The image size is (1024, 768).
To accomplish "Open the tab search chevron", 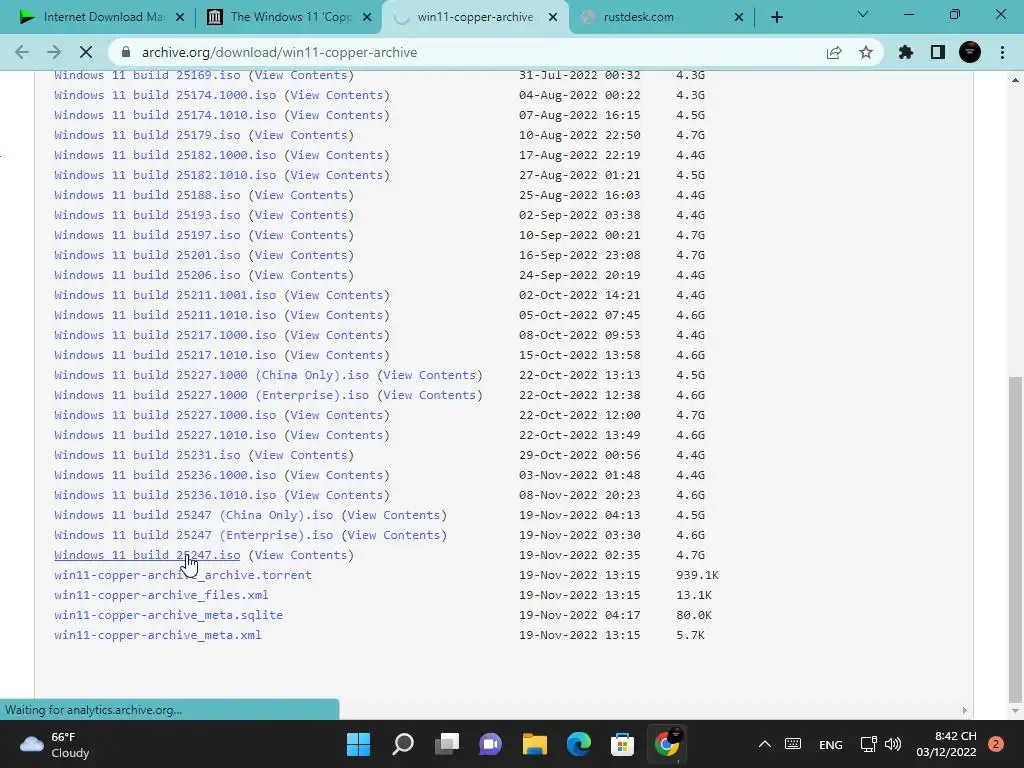I will 863,14.
